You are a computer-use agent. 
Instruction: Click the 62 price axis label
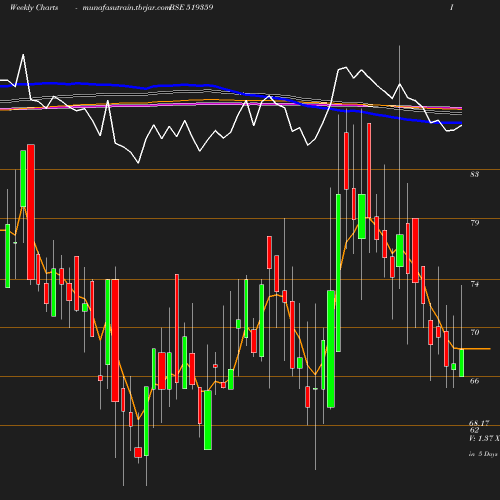click(x=474, y=430)
